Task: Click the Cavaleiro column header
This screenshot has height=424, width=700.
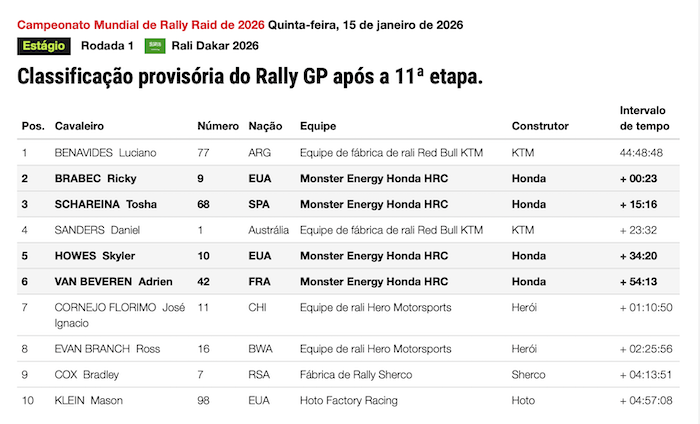Action: (80, 126)
